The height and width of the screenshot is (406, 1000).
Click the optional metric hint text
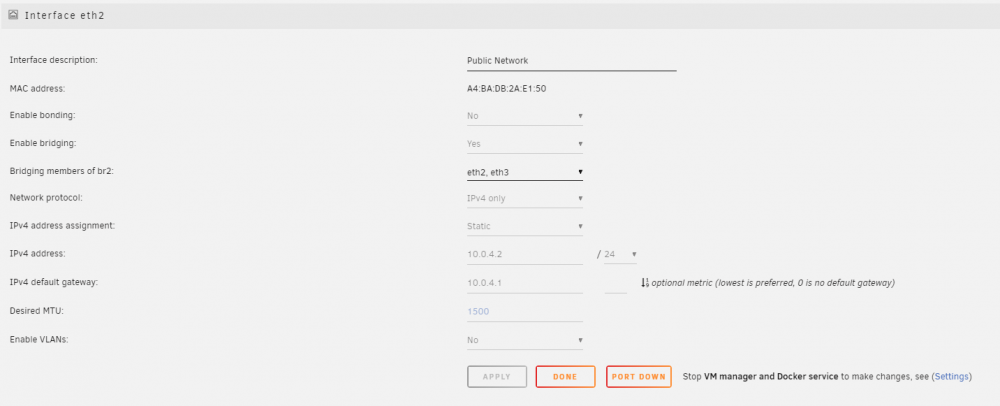773,282
